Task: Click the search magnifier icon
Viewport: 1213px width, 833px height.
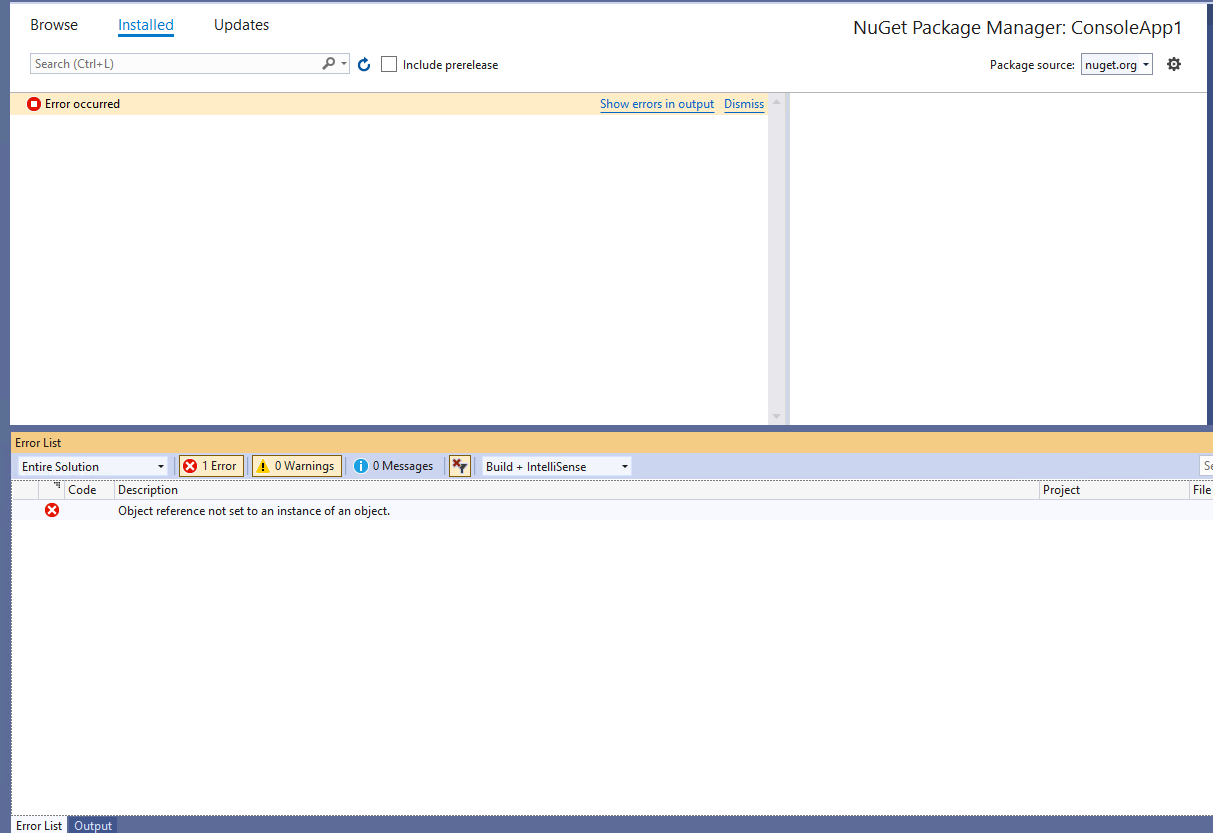Action: [x=329, y=64]
